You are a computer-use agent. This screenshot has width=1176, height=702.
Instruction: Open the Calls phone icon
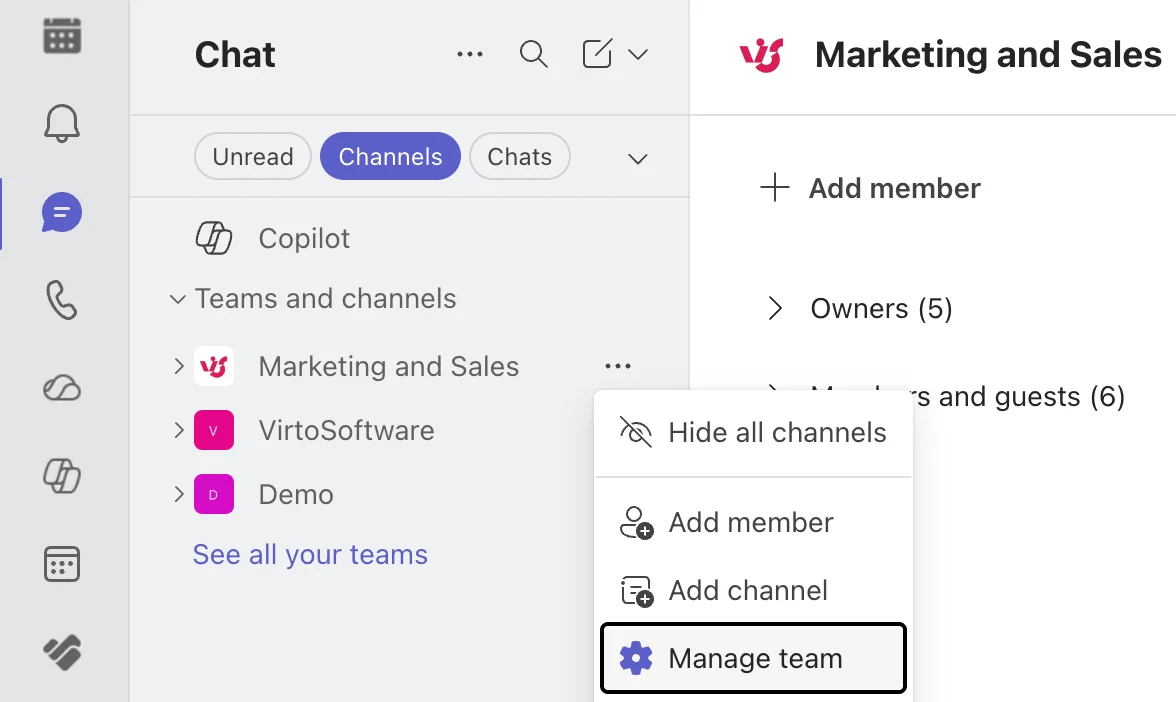click(62, 300)
